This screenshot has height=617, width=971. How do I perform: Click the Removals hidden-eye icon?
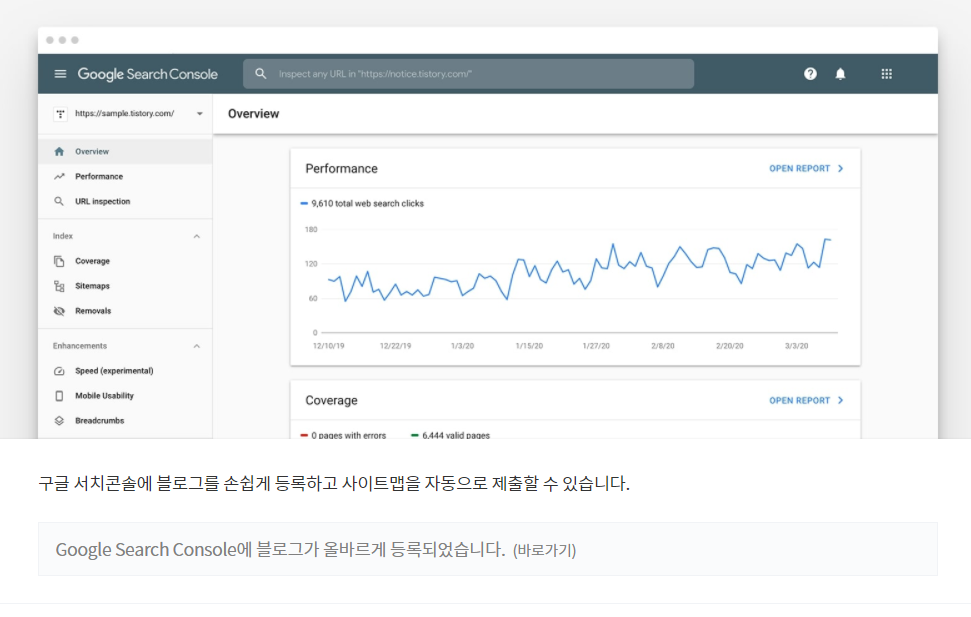point(59,311)
